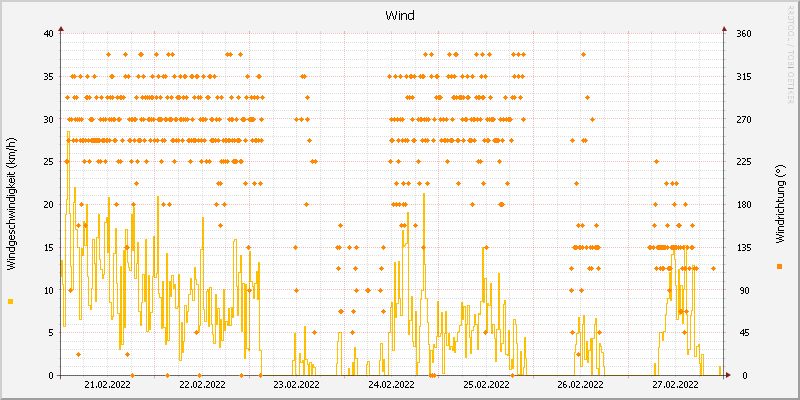Click the date label 22.02.2022

point(202,384)
